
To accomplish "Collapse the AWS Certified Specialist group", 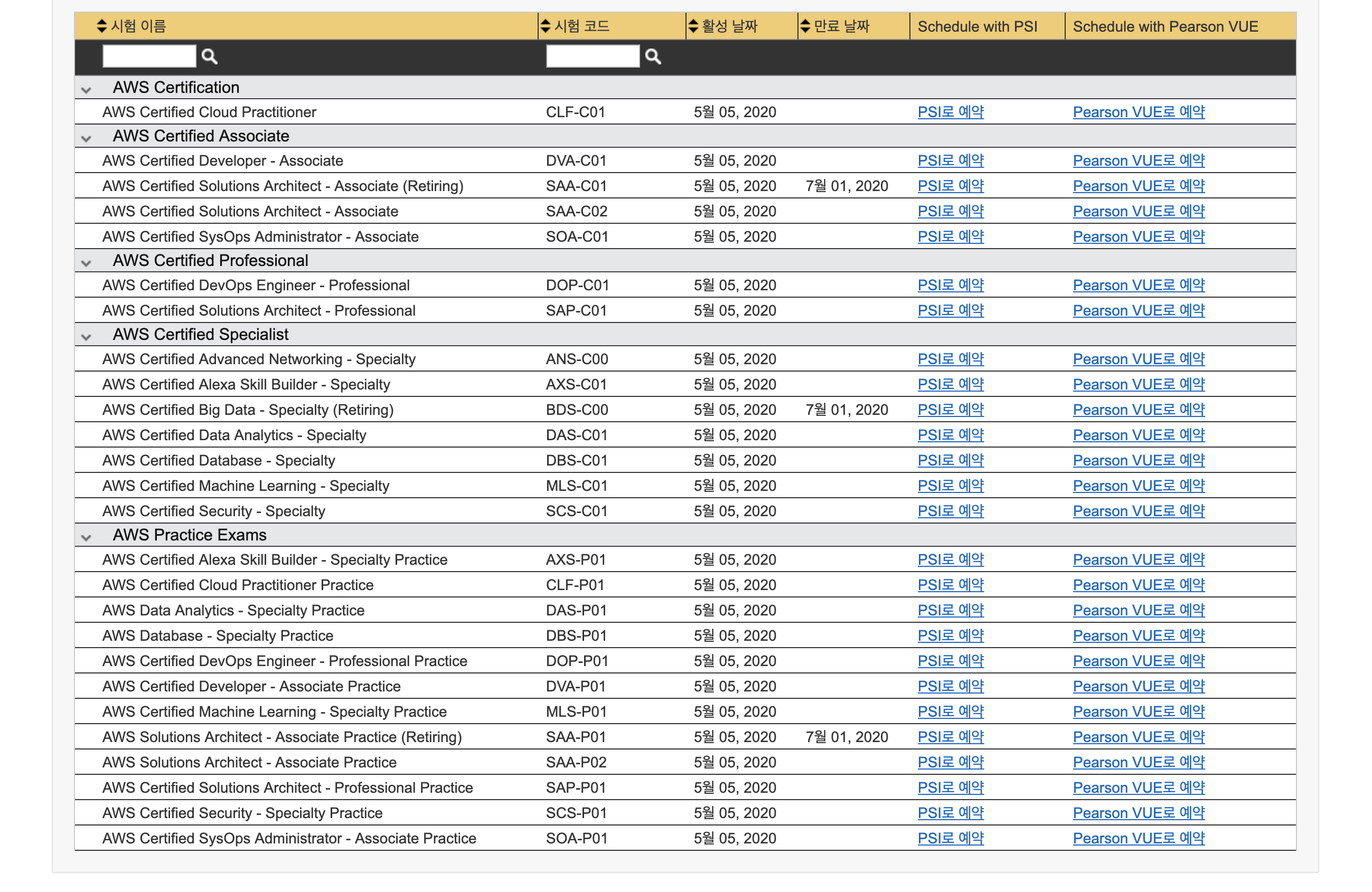I will [x=87, y=337].
